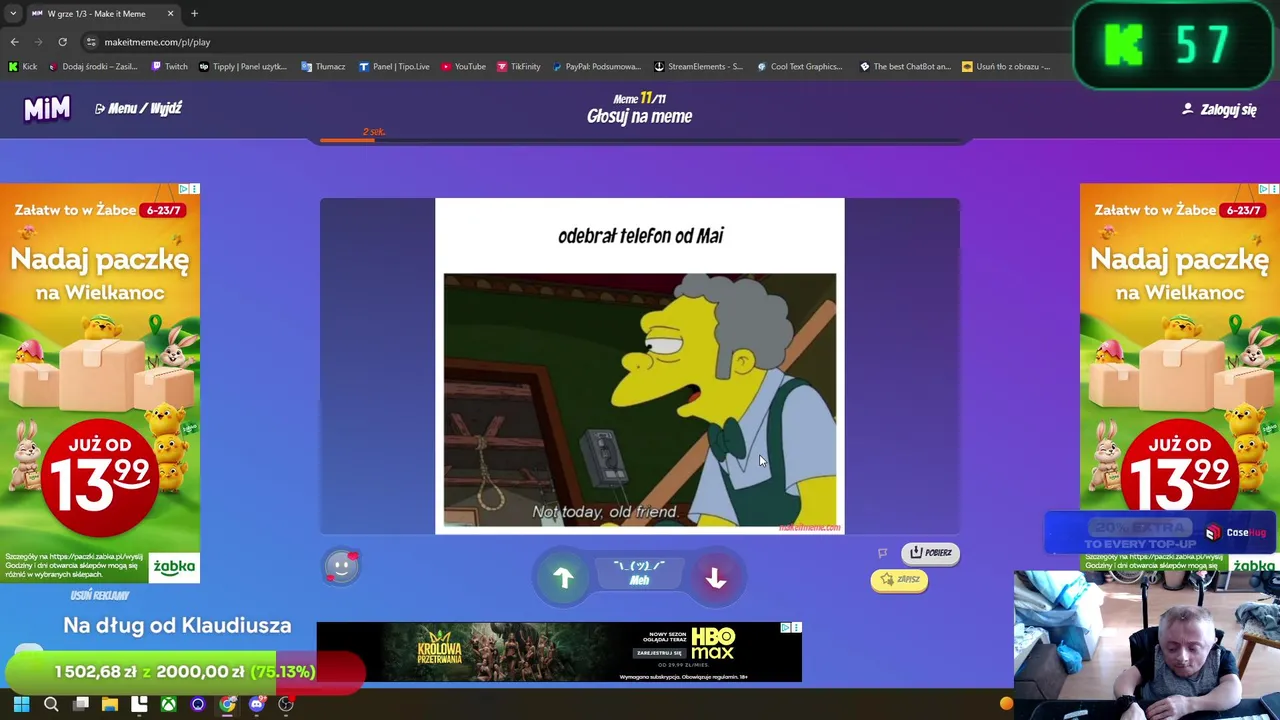Click the voting countdown progress bar

(640, 141)
